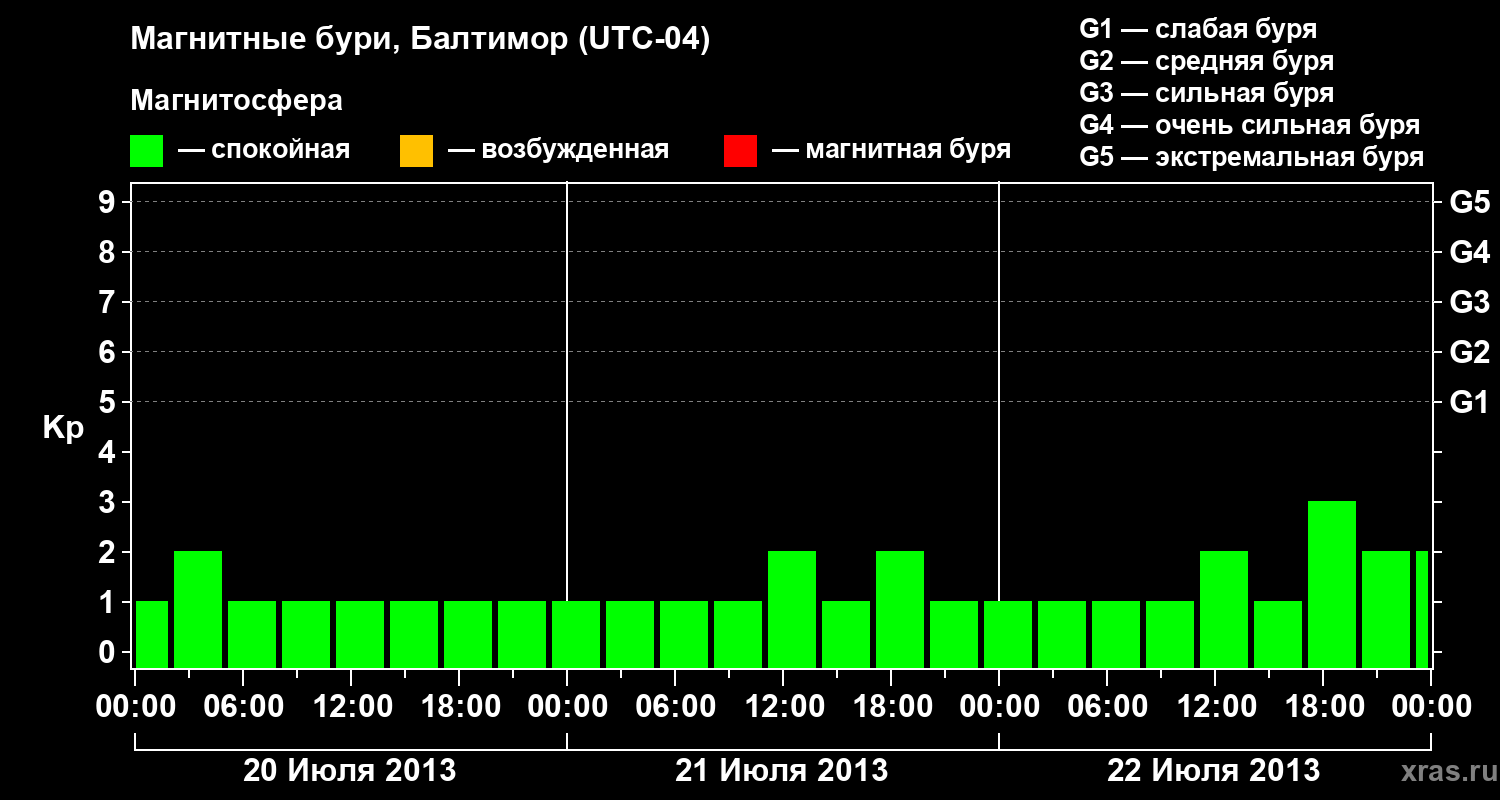Viewport: 1500px width, 800px height.
Task: Click the Kp 2 bar at 18:00 on 21 July
Action: [x=900, y=609]
